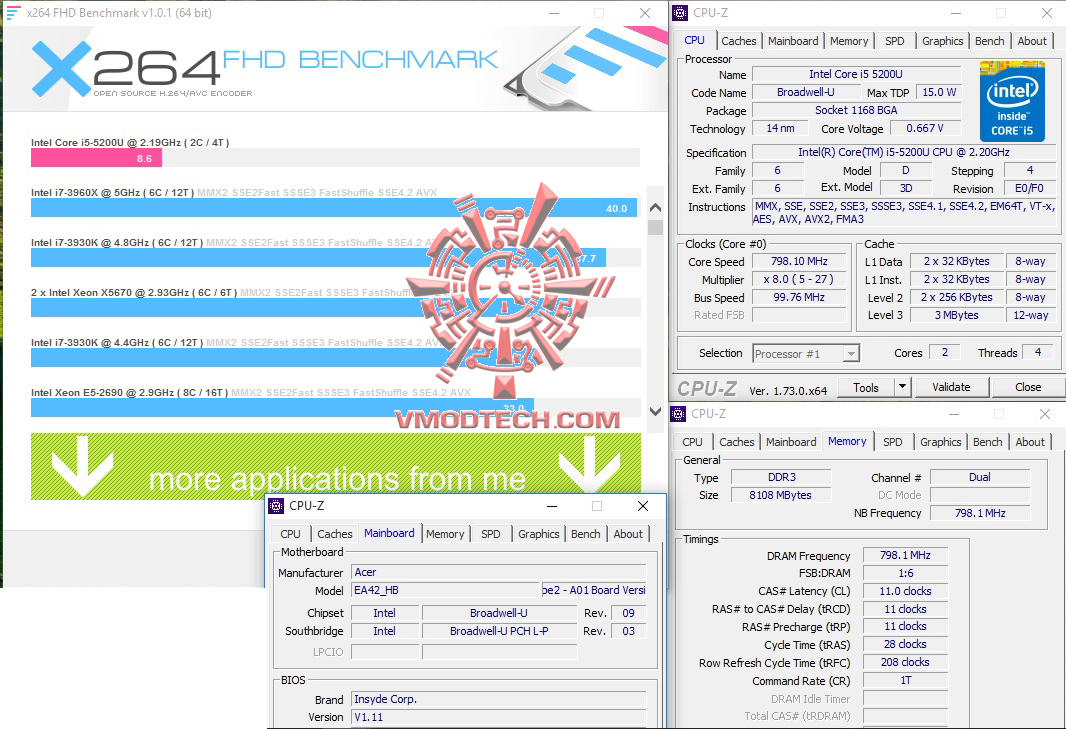Click the Model field EA42_HB
Image resolution: width=1066 pixels, height=729 pixels.
(445, 590)
